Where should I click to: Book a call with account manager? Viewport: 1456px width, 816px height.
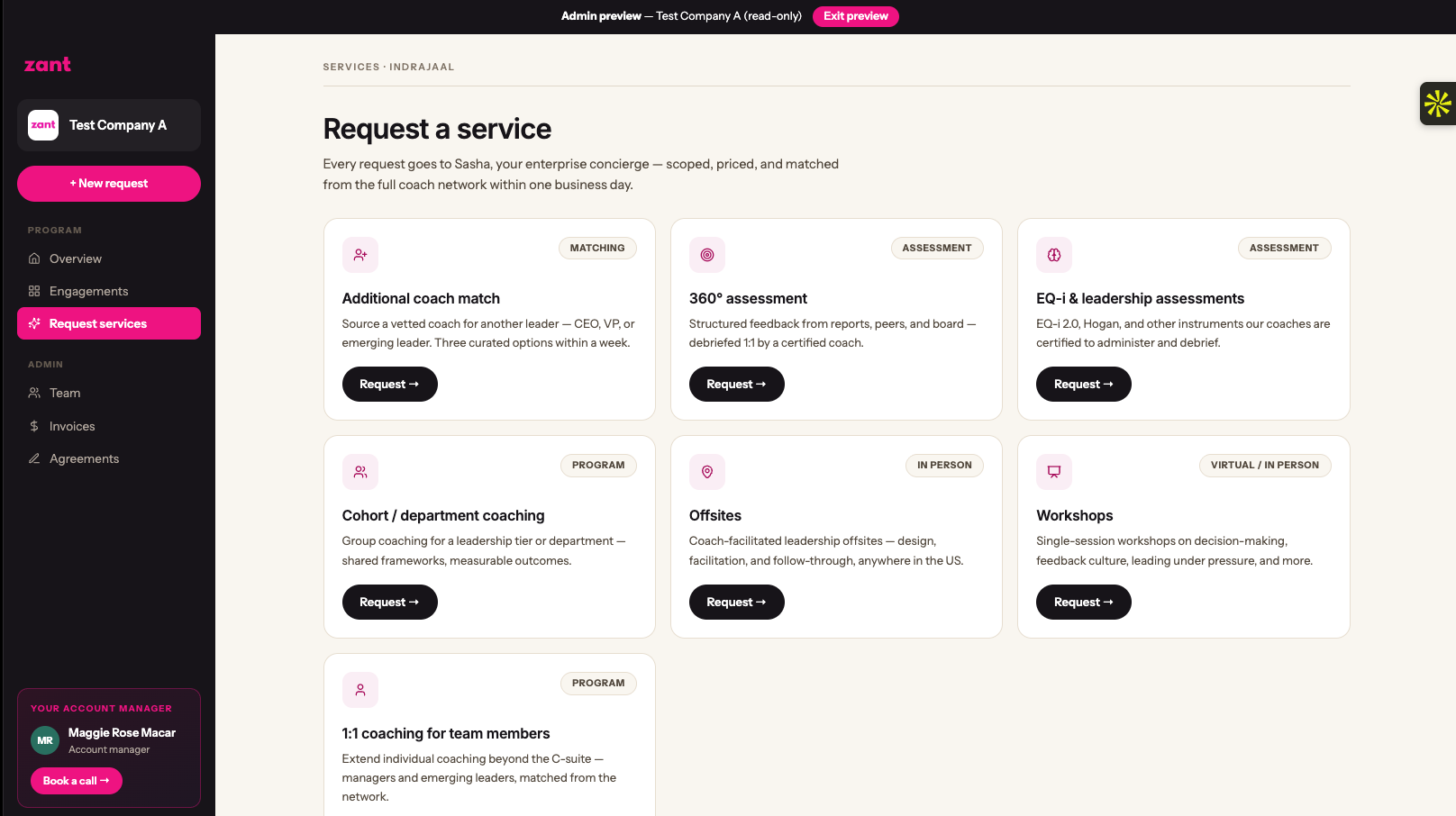pos(77,781)
